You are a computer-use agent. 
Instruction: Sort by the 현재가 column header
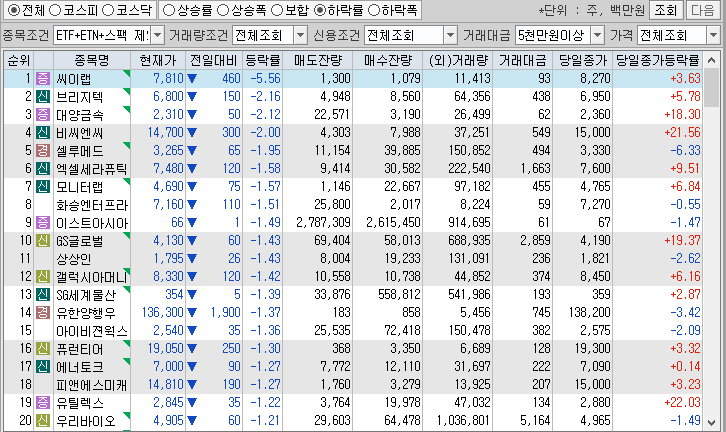pyautogui.click(x=158, y=60)
